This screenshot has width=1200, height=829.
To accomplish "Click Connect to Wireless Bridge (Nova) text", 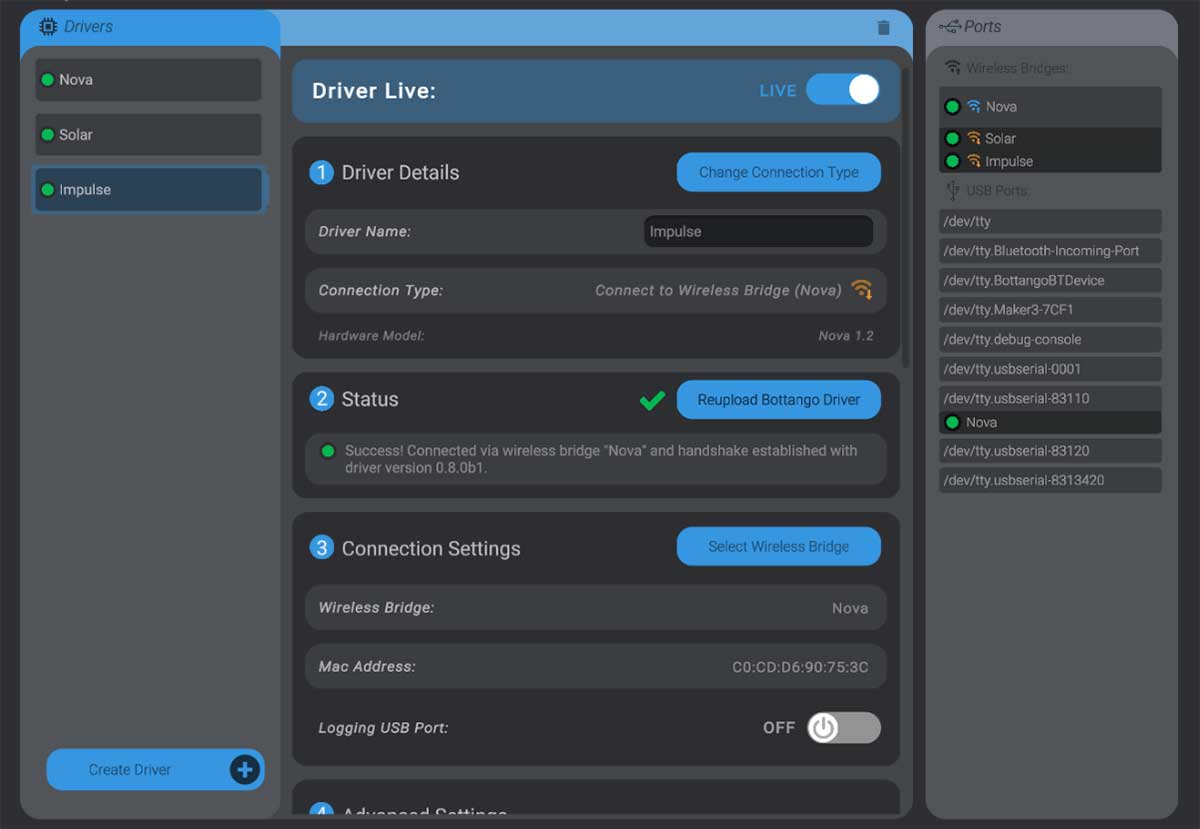I will [718, 290].
